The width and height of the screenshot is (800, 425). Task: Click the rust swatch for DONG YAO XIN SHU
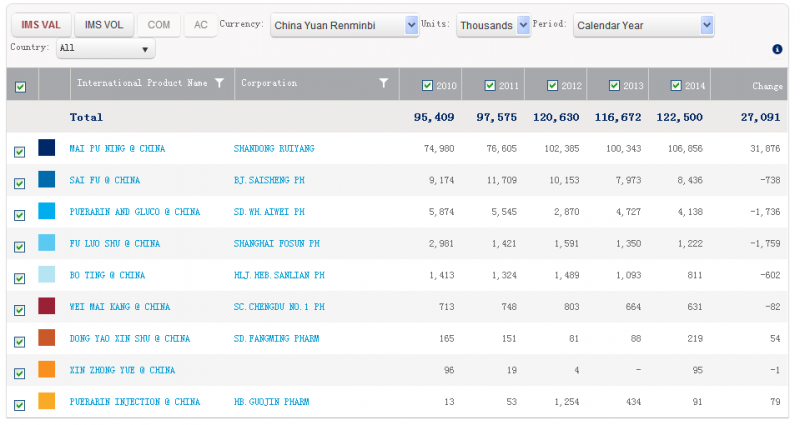(x=46, y=337)
